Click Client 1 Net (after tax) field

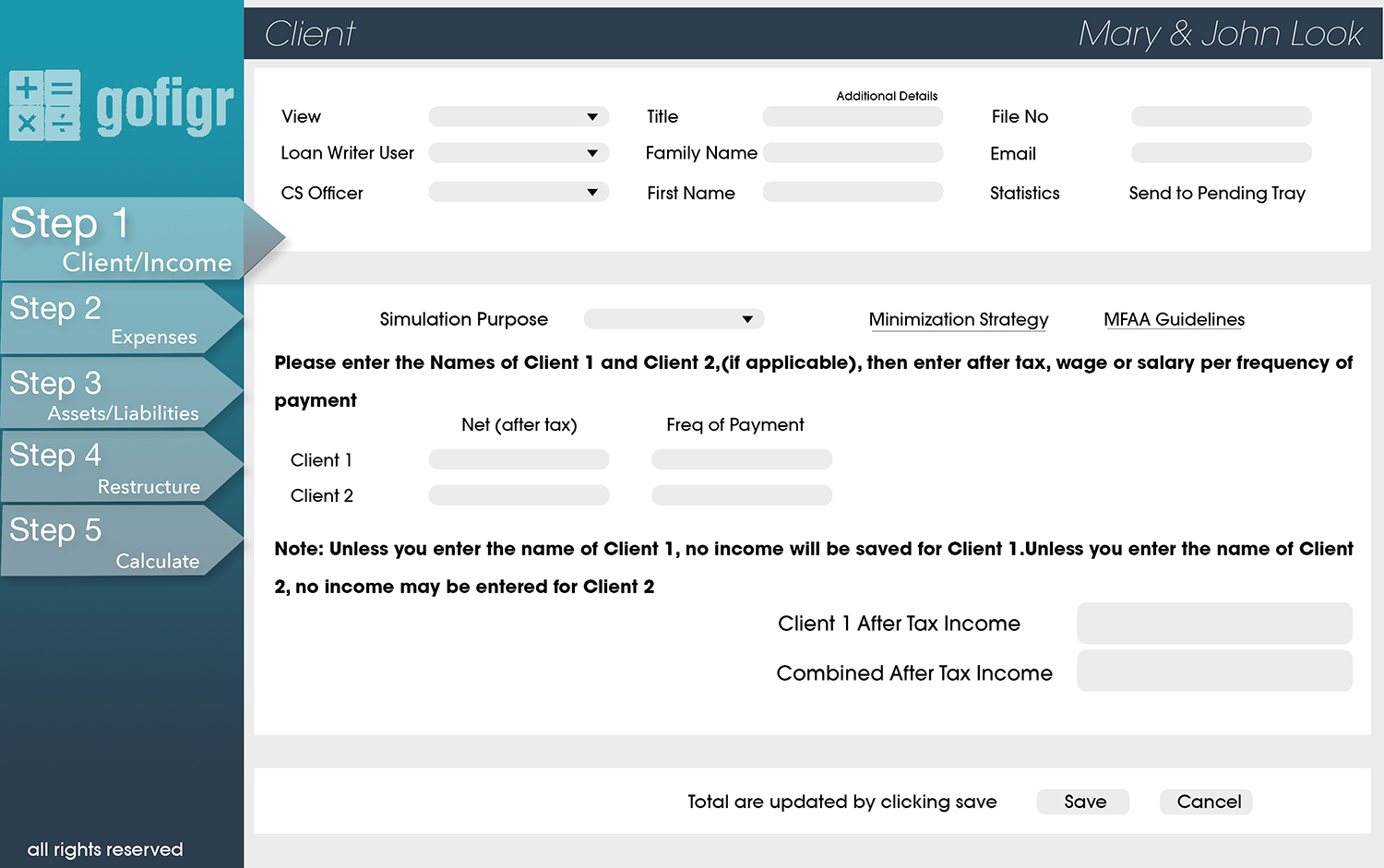coord(519,459)
